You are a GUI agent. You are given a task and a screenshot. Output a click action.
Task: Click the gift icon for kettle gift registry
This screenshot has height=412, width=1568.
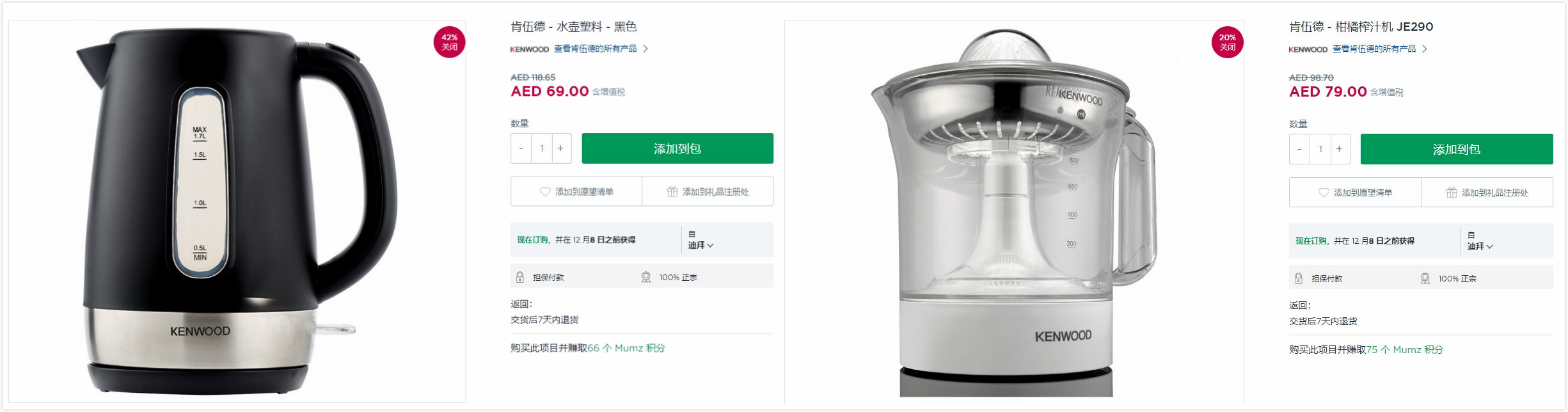672,191
